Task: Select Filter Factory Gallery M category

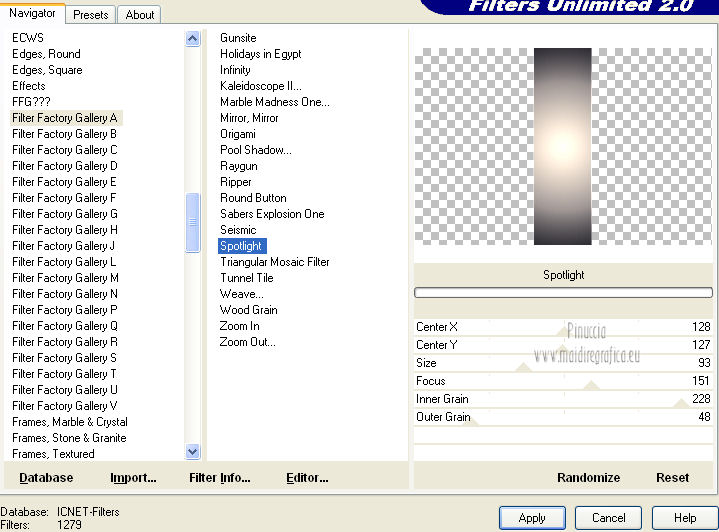Action: [65, 278]
